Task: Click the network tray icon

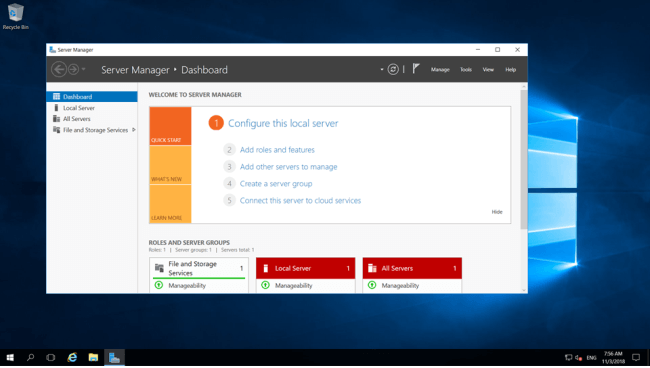Action: (x=568, y=357)
